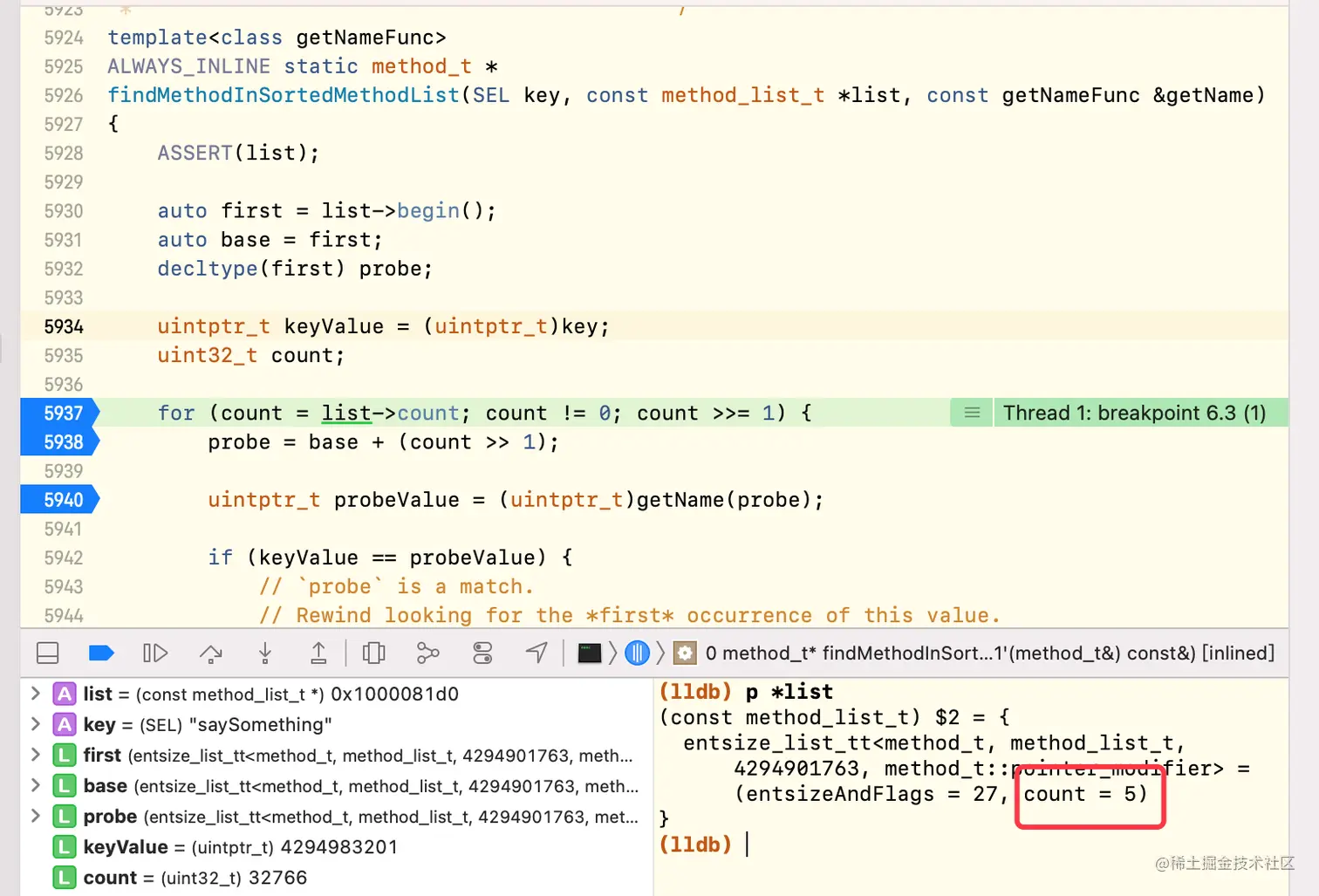
Task: Click line number 5930 in the gutter
Action: 64,210
